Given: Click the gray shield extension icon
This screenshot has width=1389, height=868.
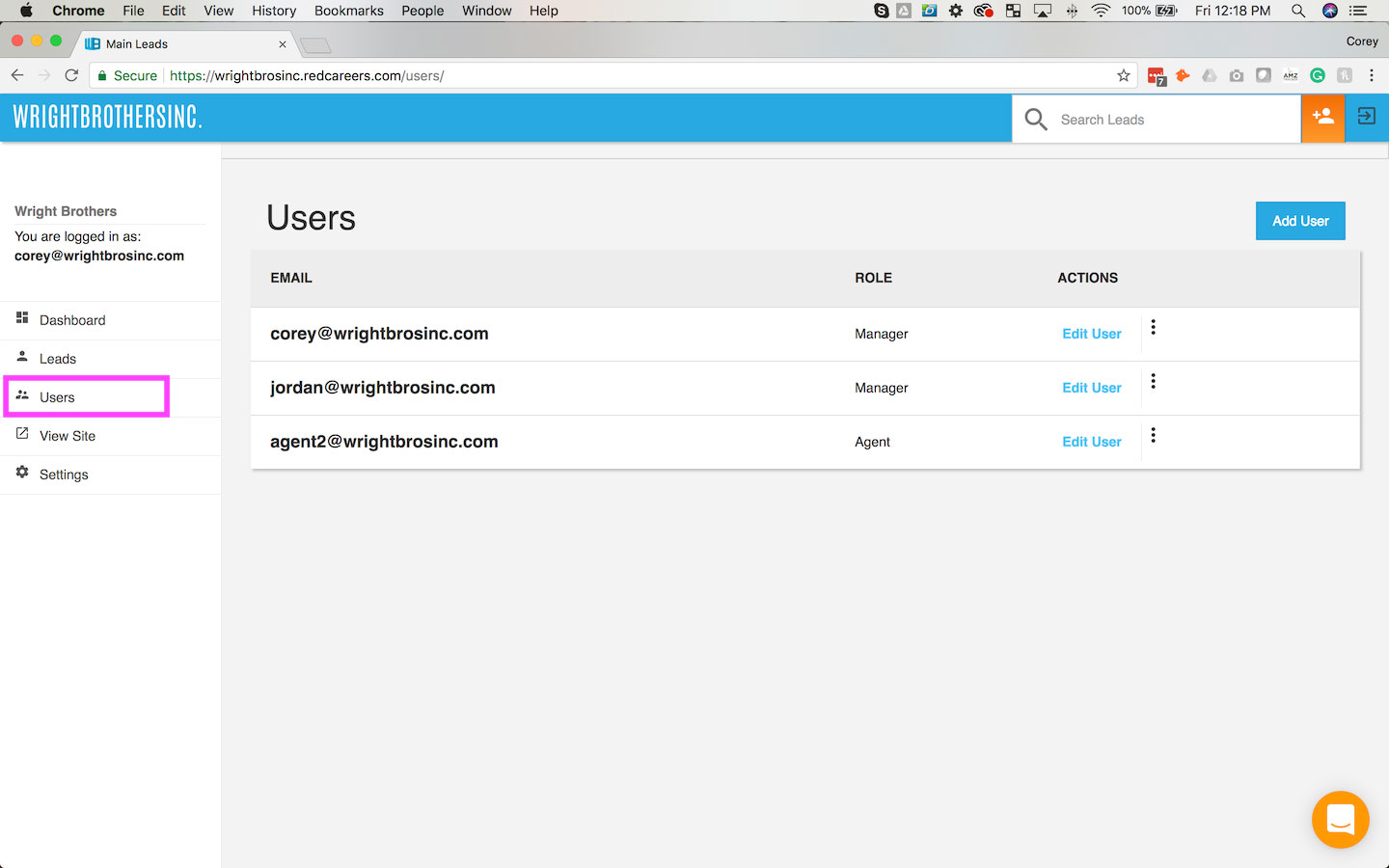Looking at the screenshot, I should click(x=1264, y=75).
